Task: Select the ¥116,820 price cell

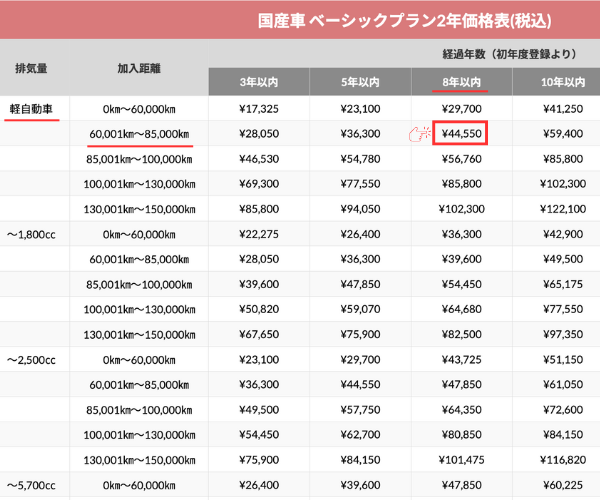Action: coord(556,462)
